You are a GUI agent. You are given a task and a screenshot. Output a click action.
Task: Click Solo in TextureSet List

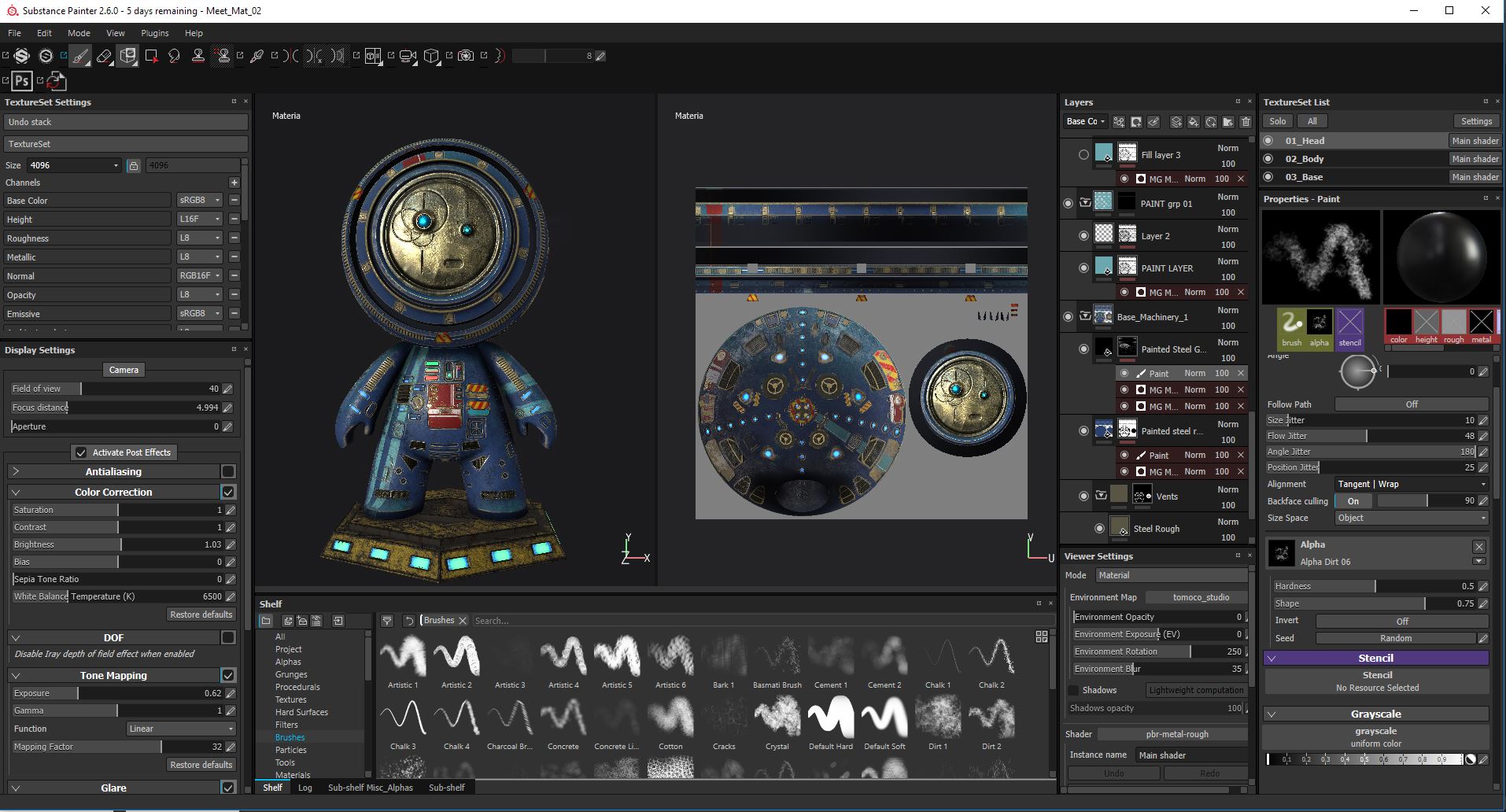click(x=1278, y=121)
